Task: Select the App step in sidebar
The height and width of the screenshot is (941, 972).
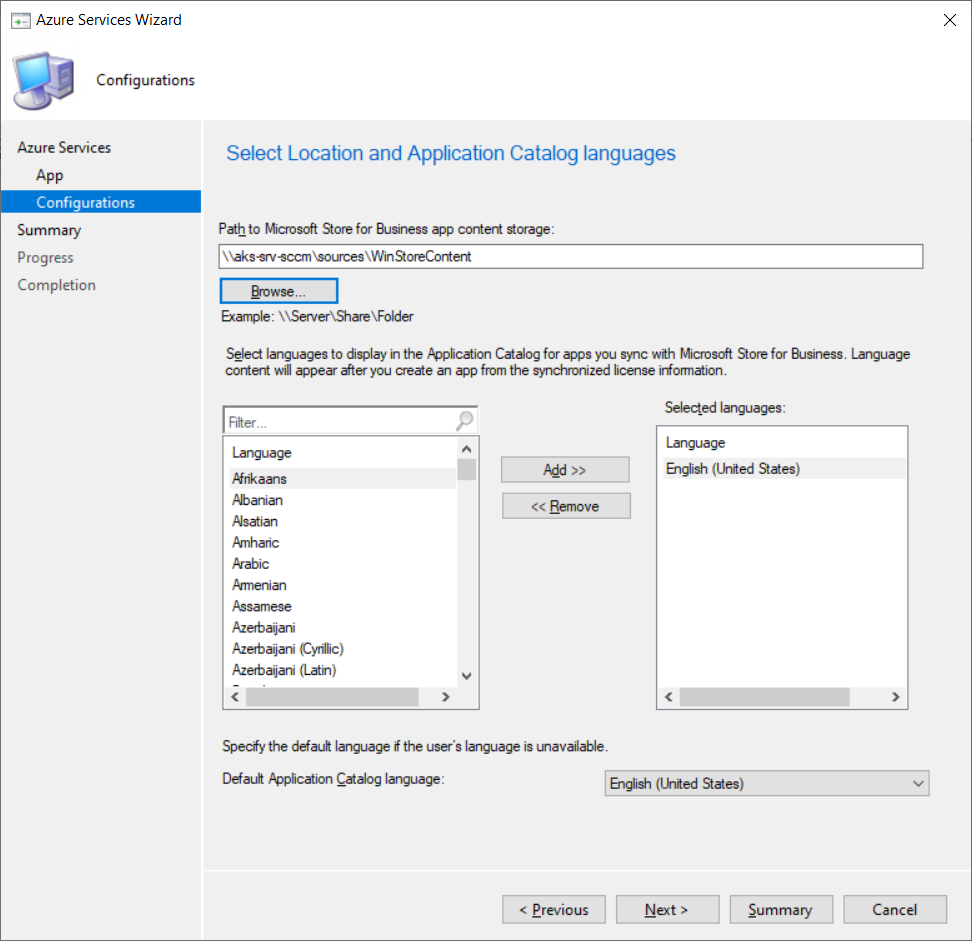Action: pyautogui.click(x=50, y=175)
